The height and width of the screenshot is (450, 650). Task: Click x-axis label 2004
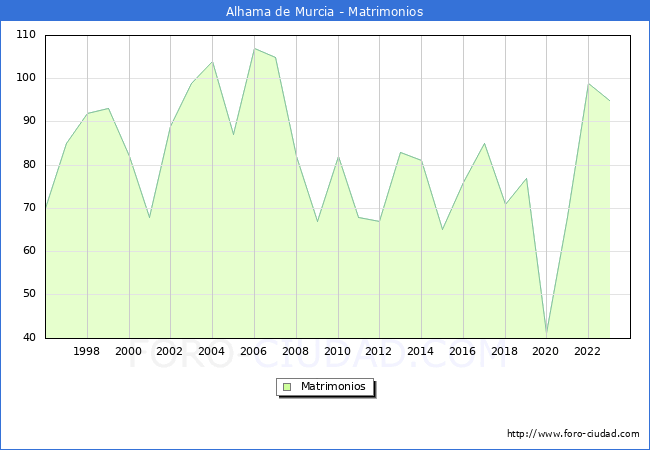pyautogui.click(x=211, y=351)
